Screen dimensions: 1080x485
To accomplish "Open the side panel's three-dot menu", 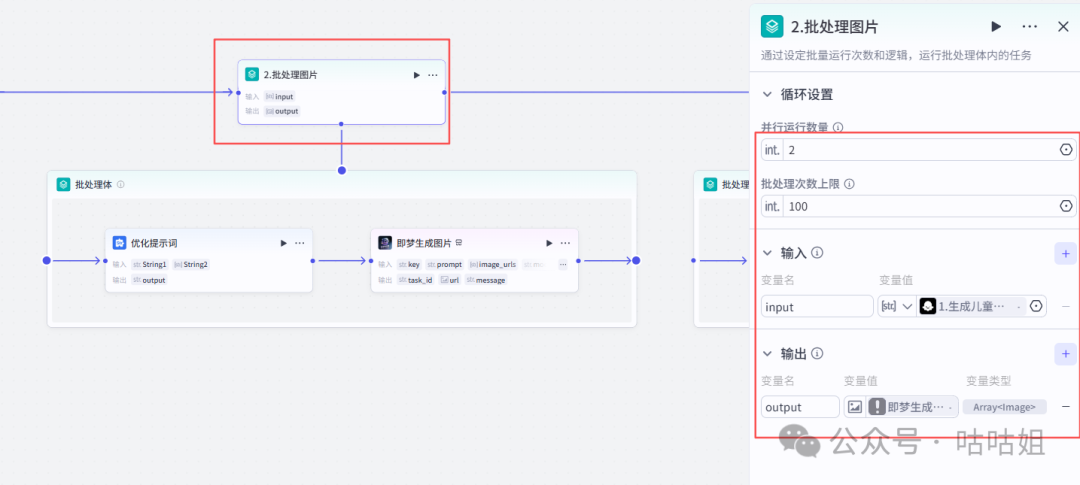I will [1029, 27].
